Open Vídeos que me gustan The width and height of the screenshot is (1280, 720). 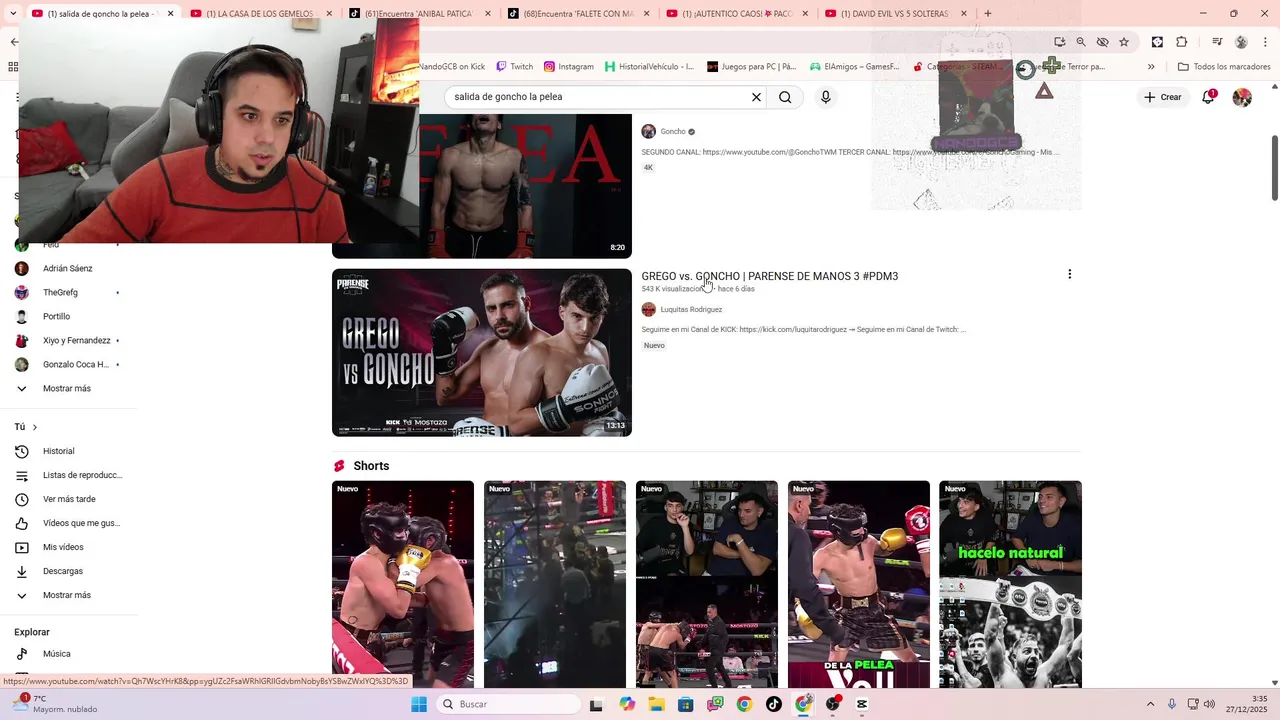click(x=68, y=523)
